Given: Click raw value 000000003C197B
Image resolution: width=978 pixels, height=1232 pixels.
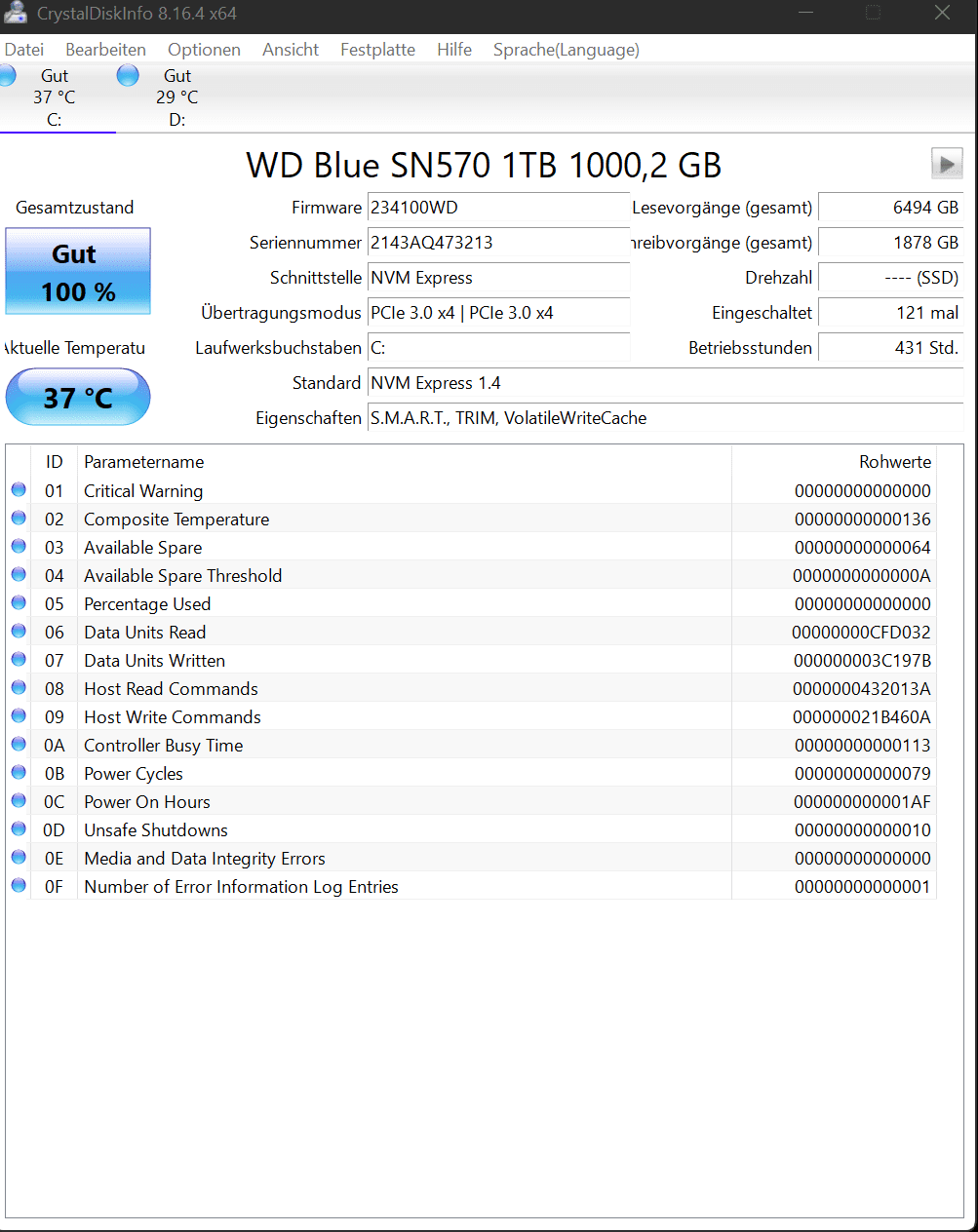Looking at the screenshot, I should pos(862,661).
